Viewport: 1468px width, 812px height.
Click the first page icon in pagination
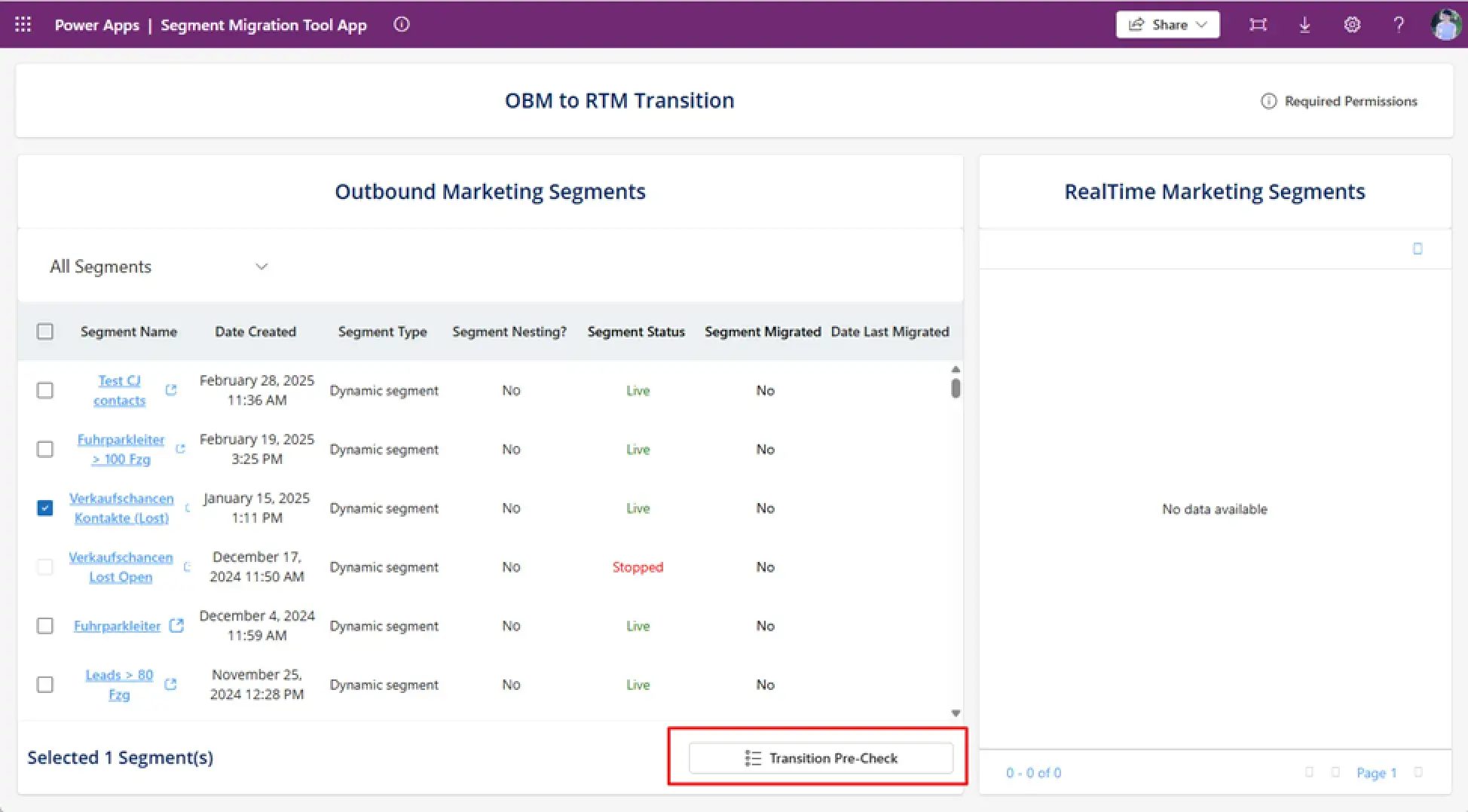1310,772
